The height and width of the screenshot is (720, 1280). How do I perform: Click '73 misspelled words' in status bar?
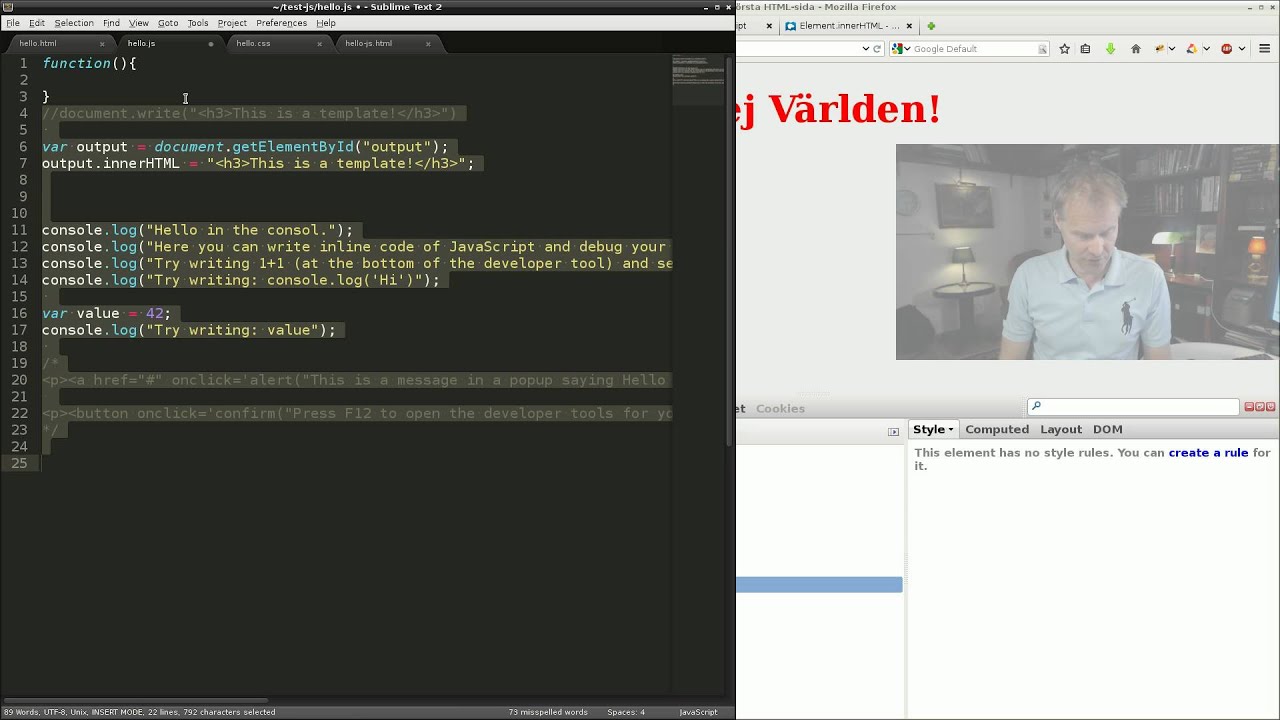pyautogui.click(x=548, y=712)
